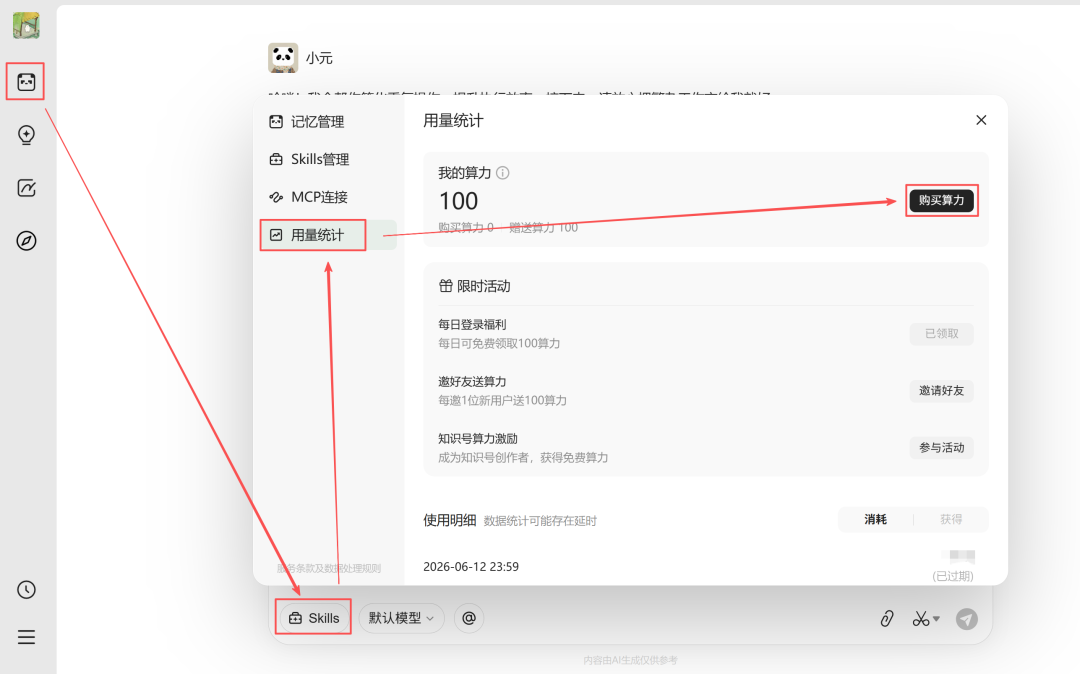Click the 小元 name label

point(320,59)
